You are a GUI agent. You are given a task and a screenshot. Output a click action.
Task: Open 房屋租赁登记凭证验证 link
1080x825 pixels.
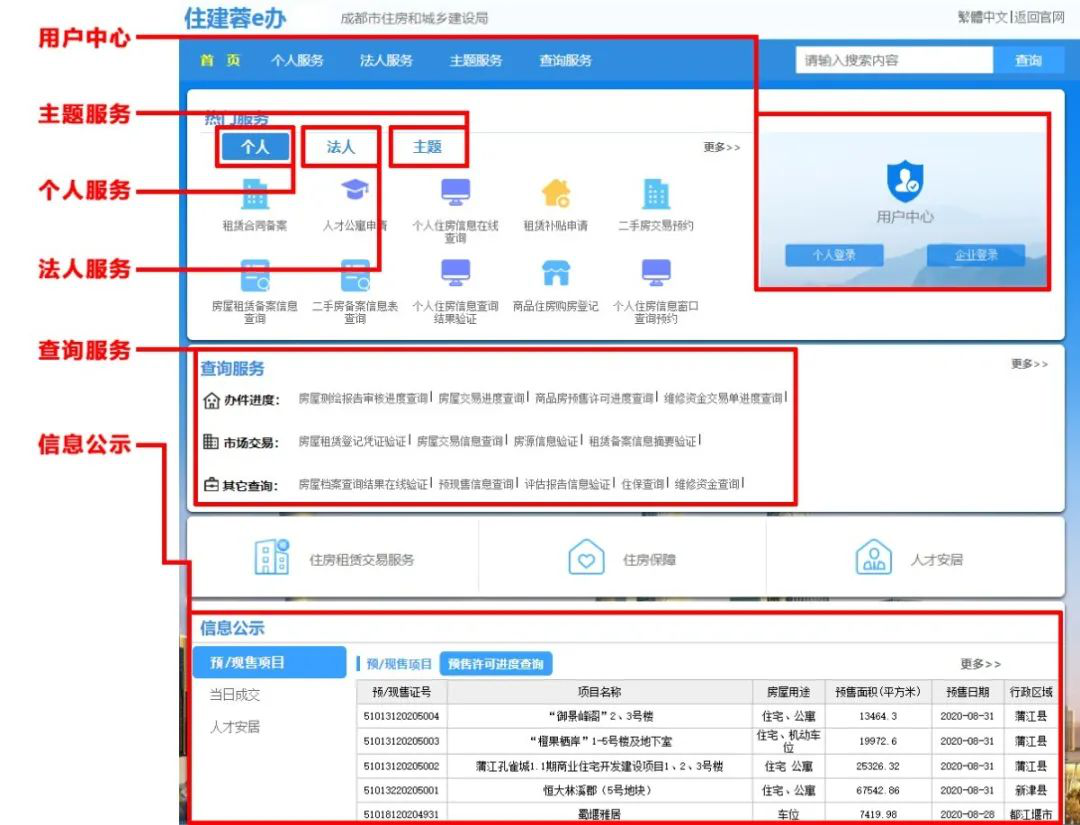pyautogui.click(x=352, y=441)
